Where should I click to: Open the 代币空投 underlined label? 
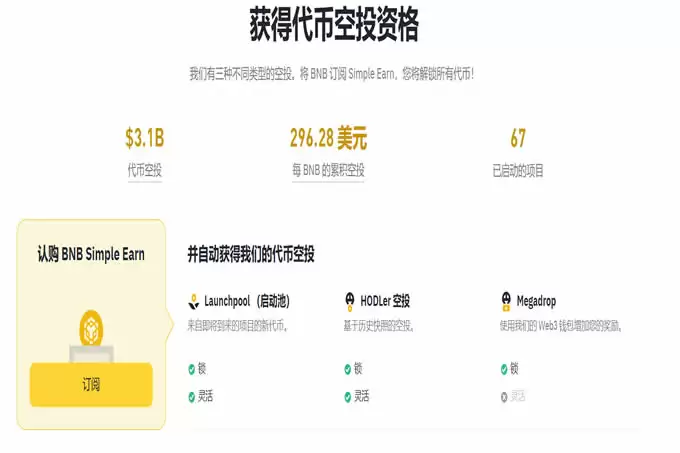pyautogui.click(x=144, y=170)
